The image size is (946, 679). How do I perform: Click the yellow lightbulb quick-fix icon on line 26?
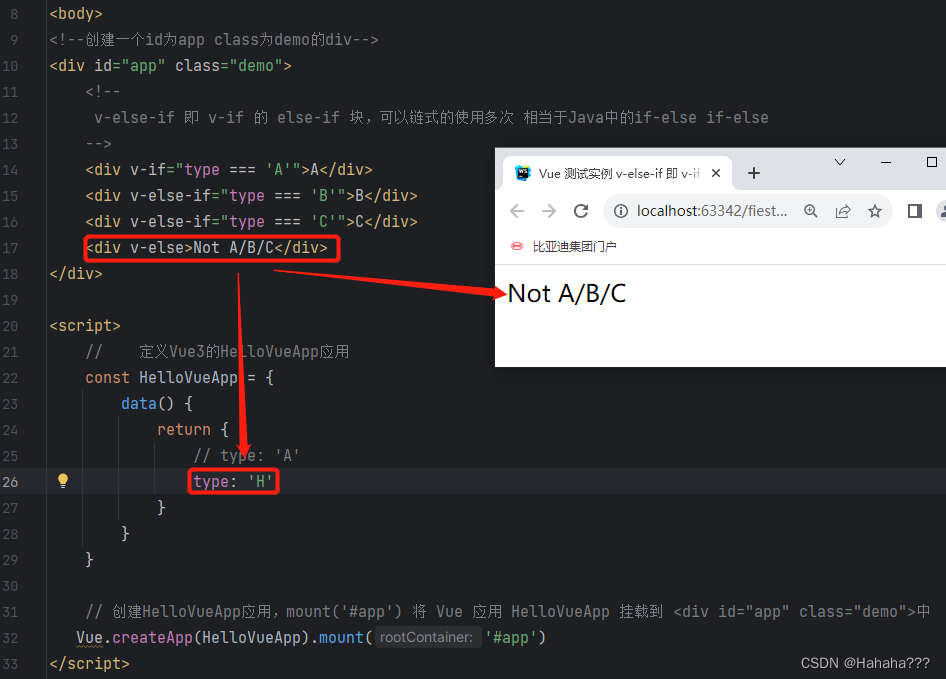pos(63,481)
